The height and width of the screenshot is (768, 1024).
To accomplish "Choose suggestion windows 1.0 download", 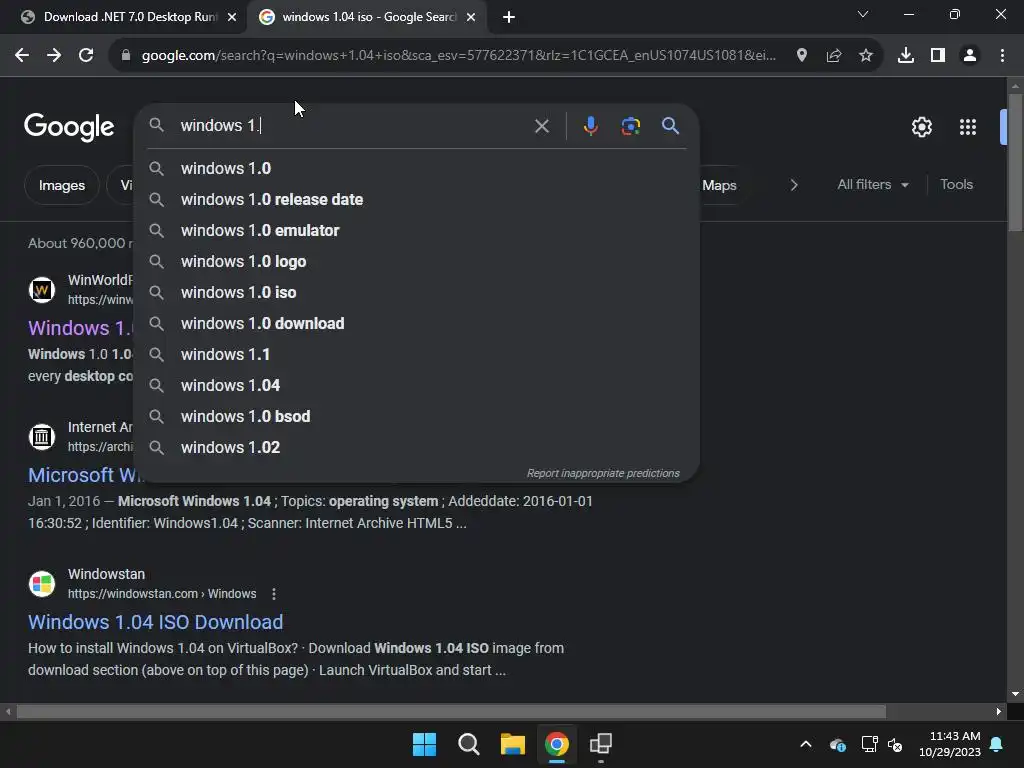I will coord(417,323).
